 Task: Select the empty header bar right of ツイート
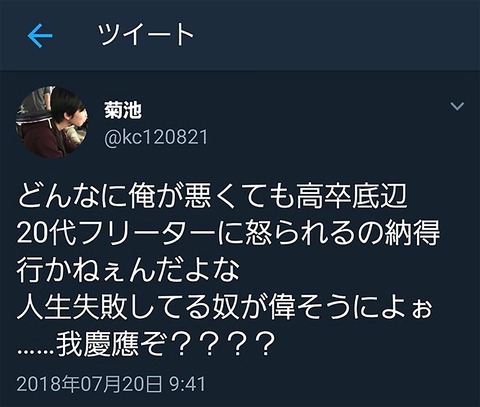pos(337,35)
